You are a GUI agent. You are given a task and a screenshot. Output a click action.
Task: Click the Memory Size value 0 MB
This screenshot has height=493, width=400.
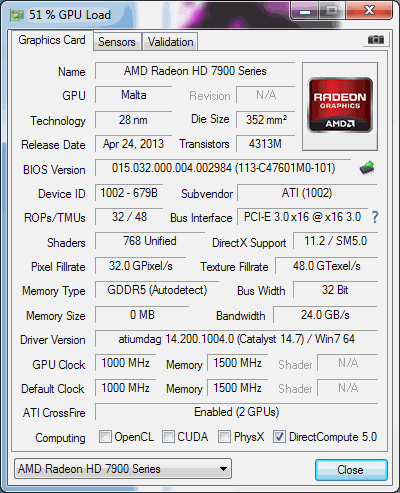(x=142, y=315)
